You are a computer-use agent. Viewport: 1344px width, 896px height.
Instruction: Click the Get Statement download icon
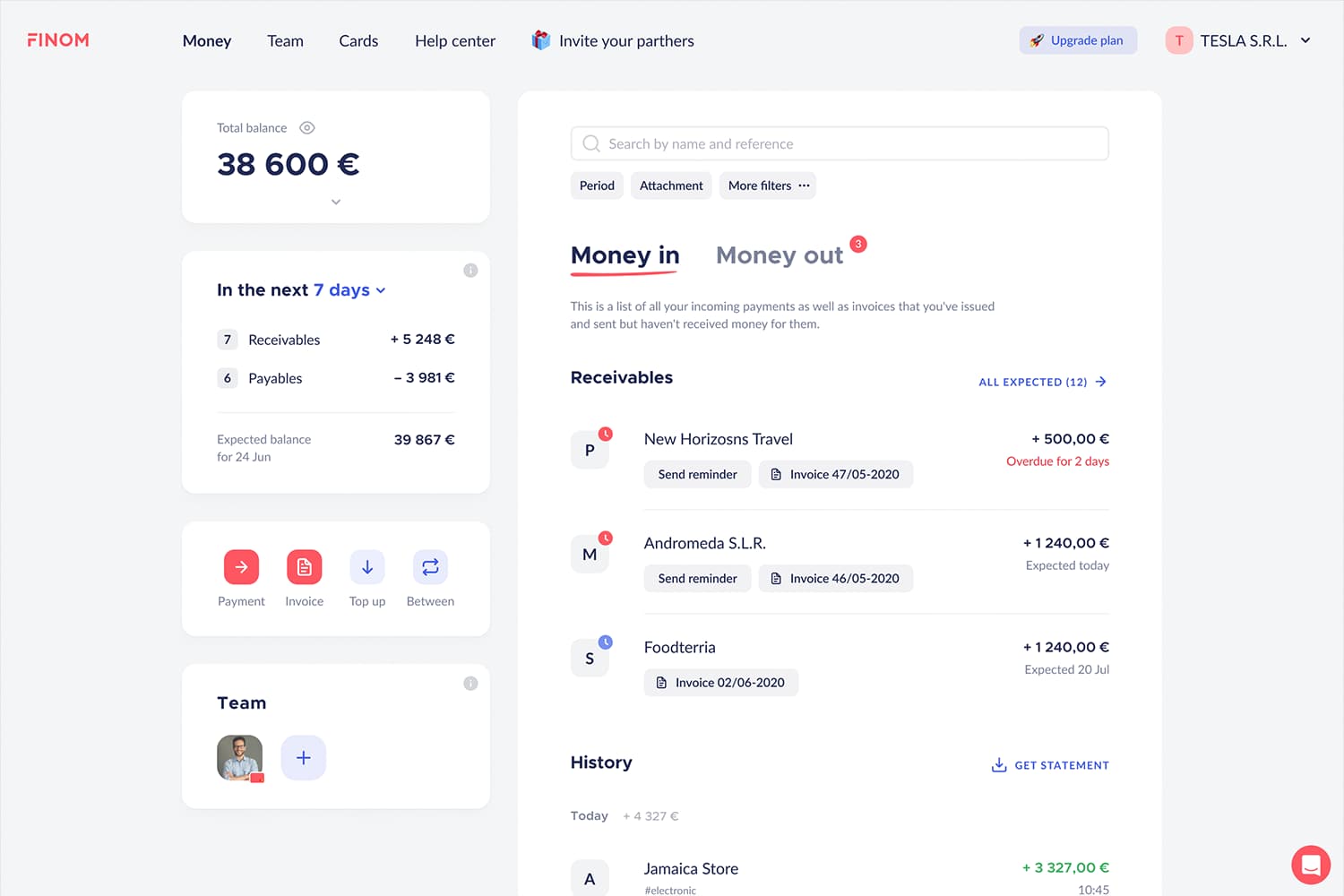tap(998, 764)
